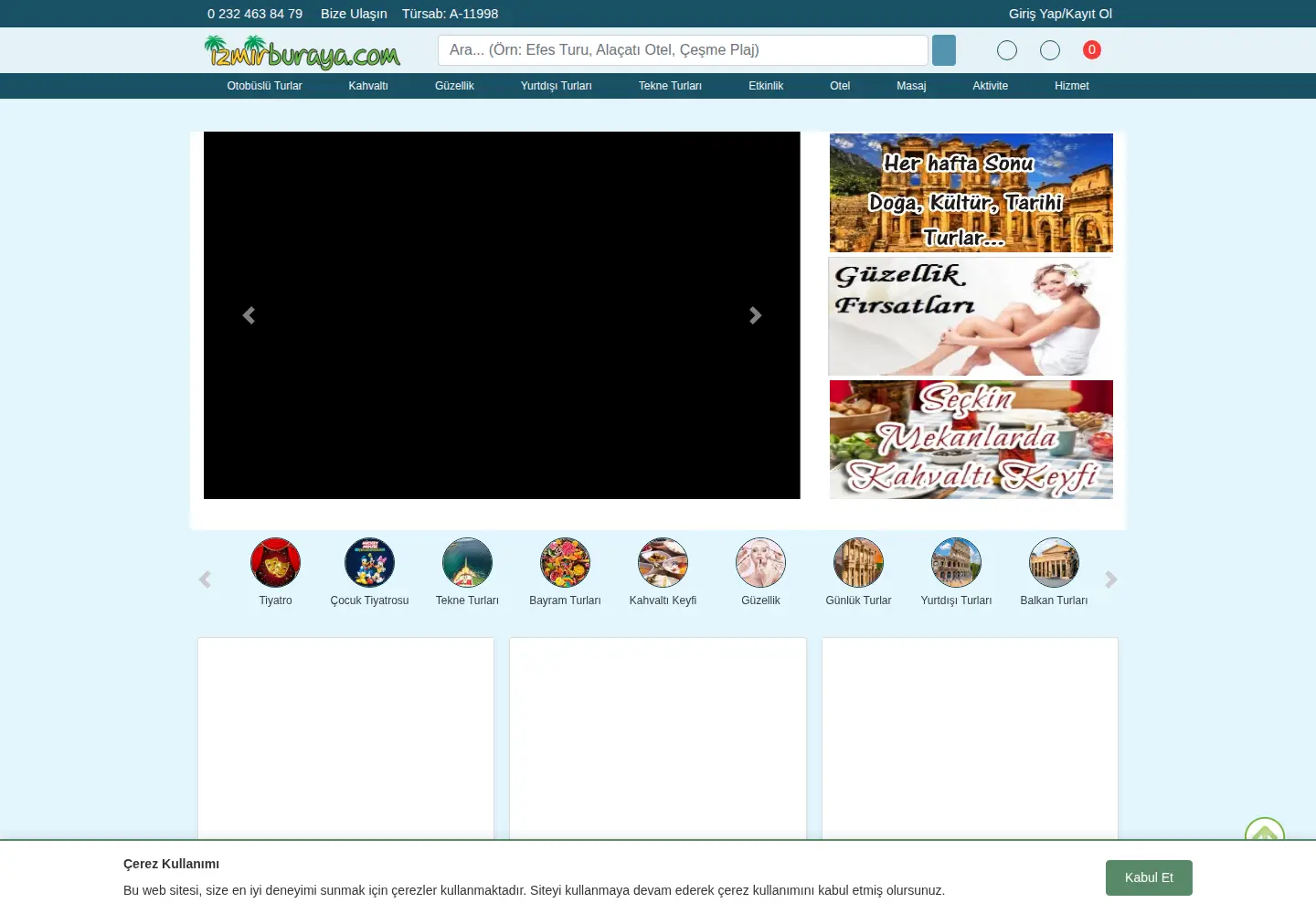Click the green scroll-to-top arrow button
The image size is (1316, 914).
click(1265, 830)
